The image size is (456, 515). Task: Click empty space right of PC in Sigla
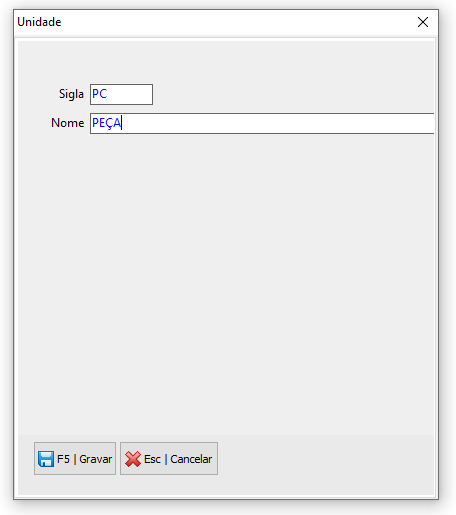(130, 94)
